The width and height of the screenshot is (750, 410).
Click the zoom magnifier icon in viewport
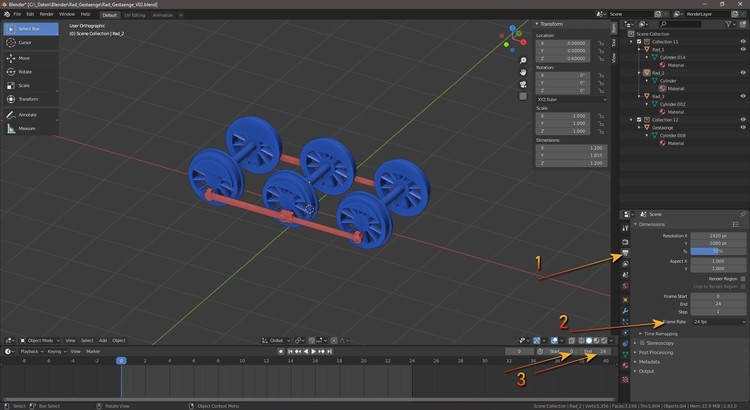pyautogui.click(x=524, y=61)
